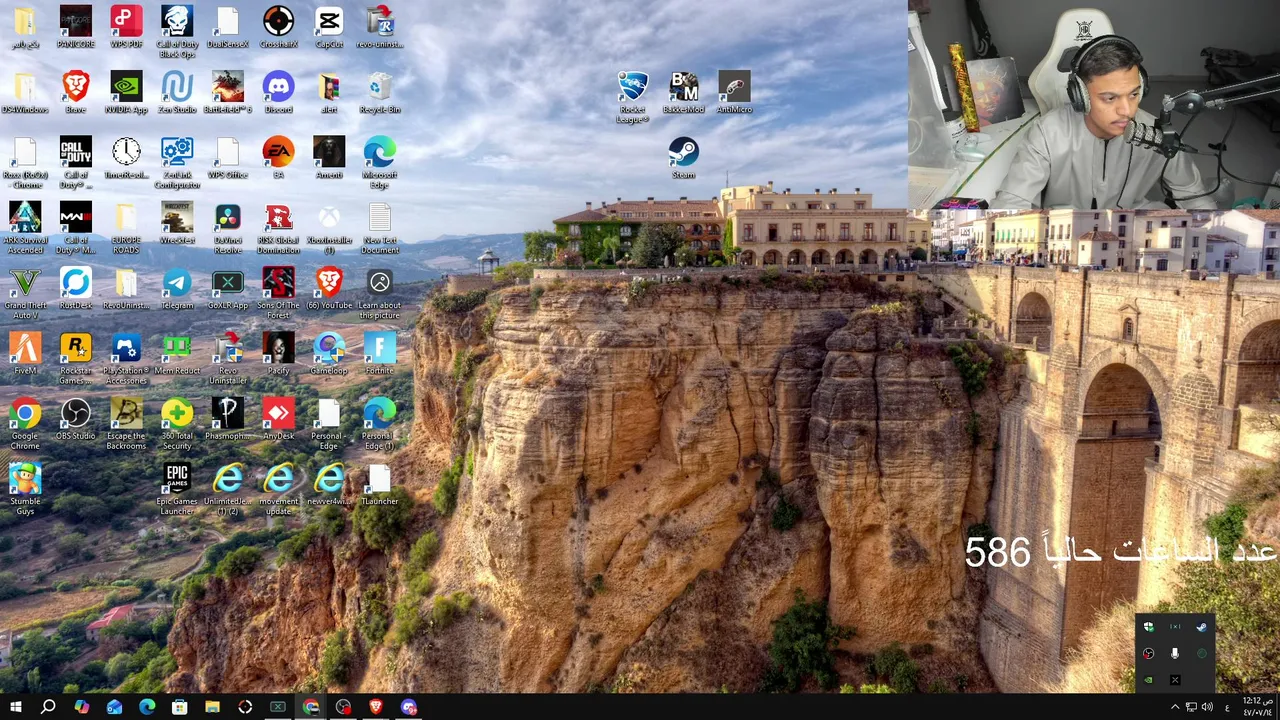Viewport: 1280px width, 720px height.
Task: Open the Google Chrome desktop icon
Action: click(x=25, y=422)
